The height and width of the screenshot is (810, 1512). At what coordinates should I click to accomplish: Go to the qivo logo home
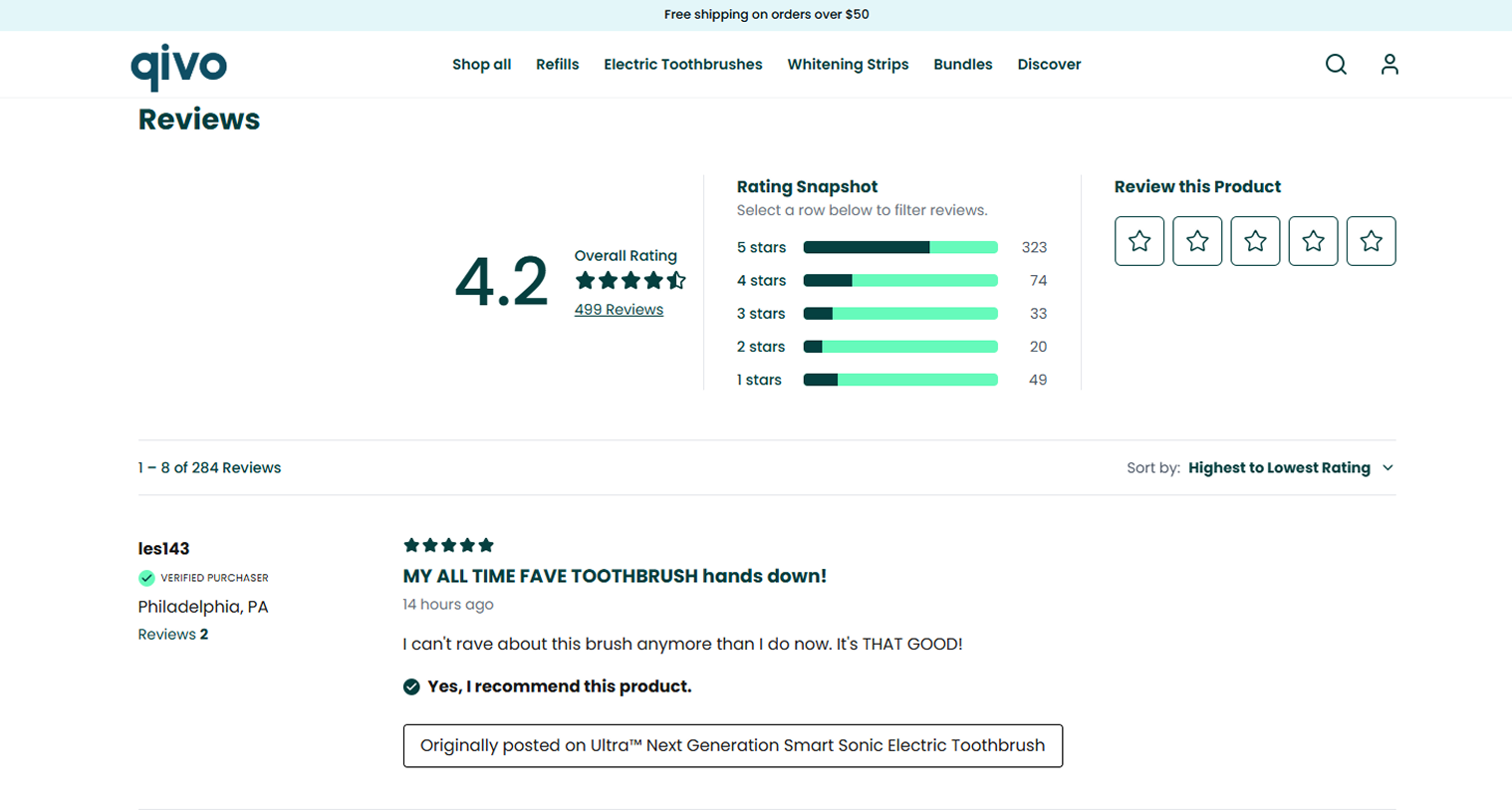coord(179,67)
